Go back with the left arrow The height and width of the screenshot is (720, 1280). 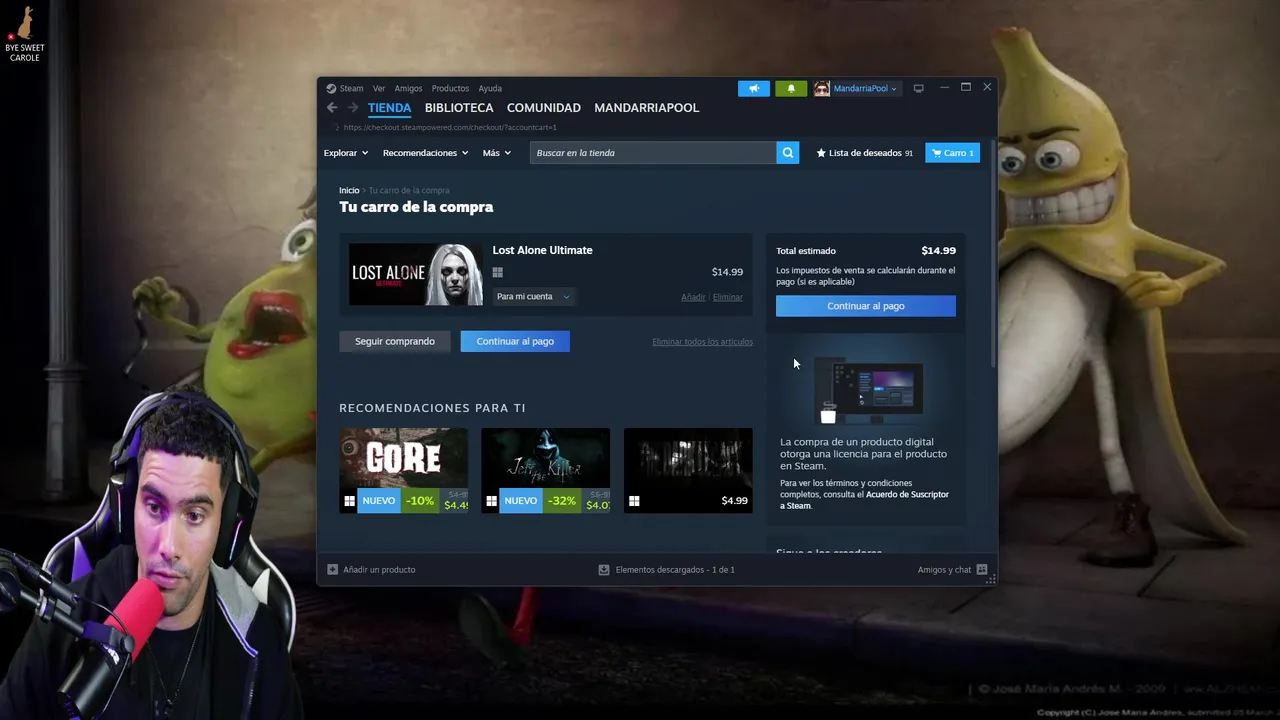[x=332, y=108]
